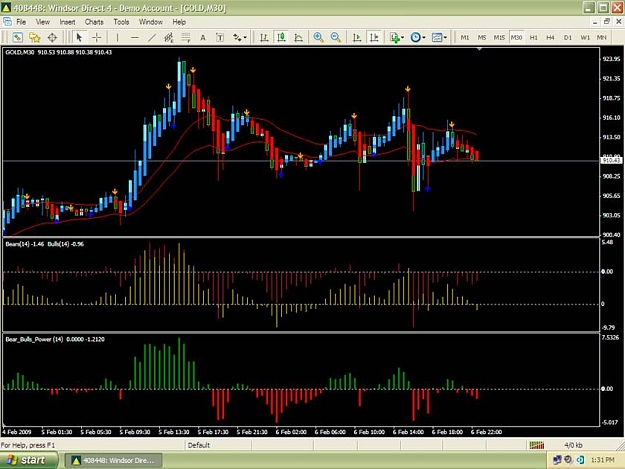
Task: Switch chart to bar chart mode
Action: [x=264, y=37]
